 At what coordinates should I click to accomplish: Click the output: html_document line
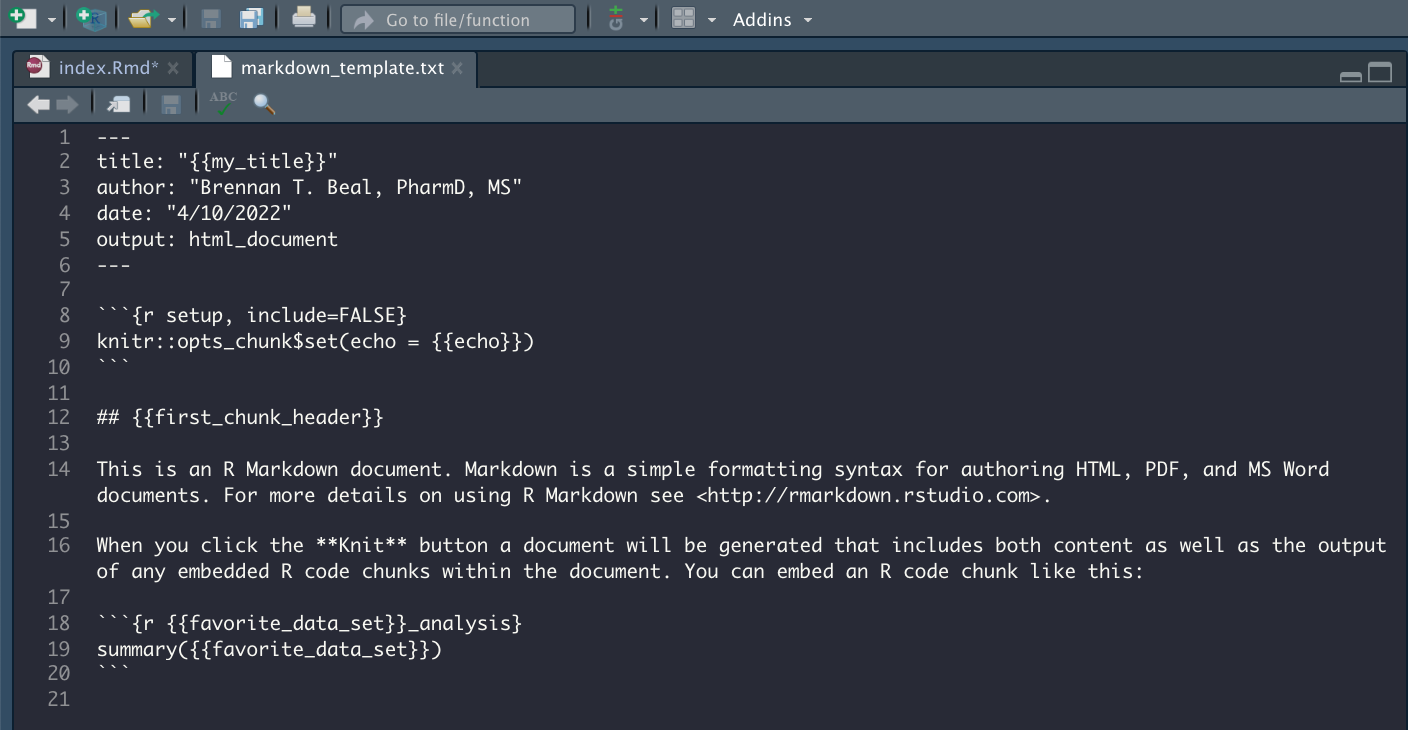click(x=217, y=239)
